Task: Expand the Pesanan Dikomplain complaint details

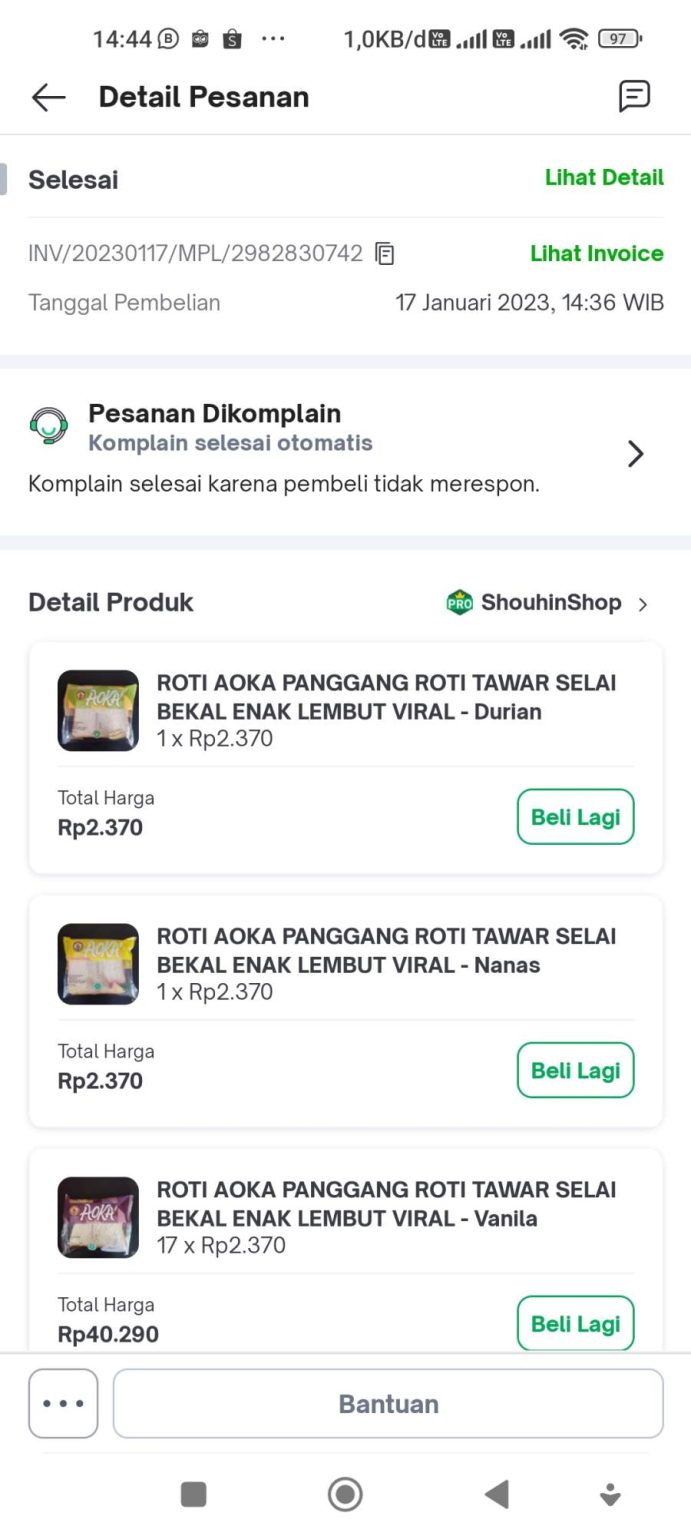Action: click(636, 453)
